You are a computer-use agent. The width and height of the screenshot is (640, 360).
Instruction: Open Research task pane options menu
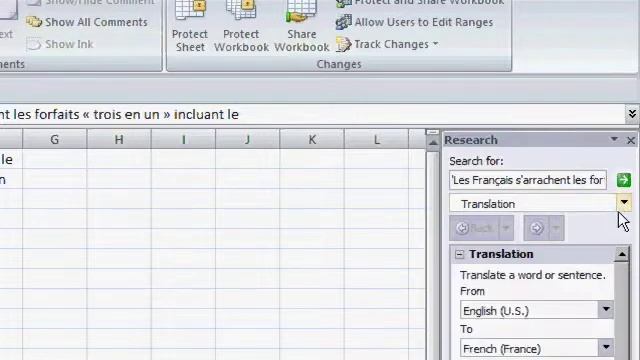click(614, 140)
